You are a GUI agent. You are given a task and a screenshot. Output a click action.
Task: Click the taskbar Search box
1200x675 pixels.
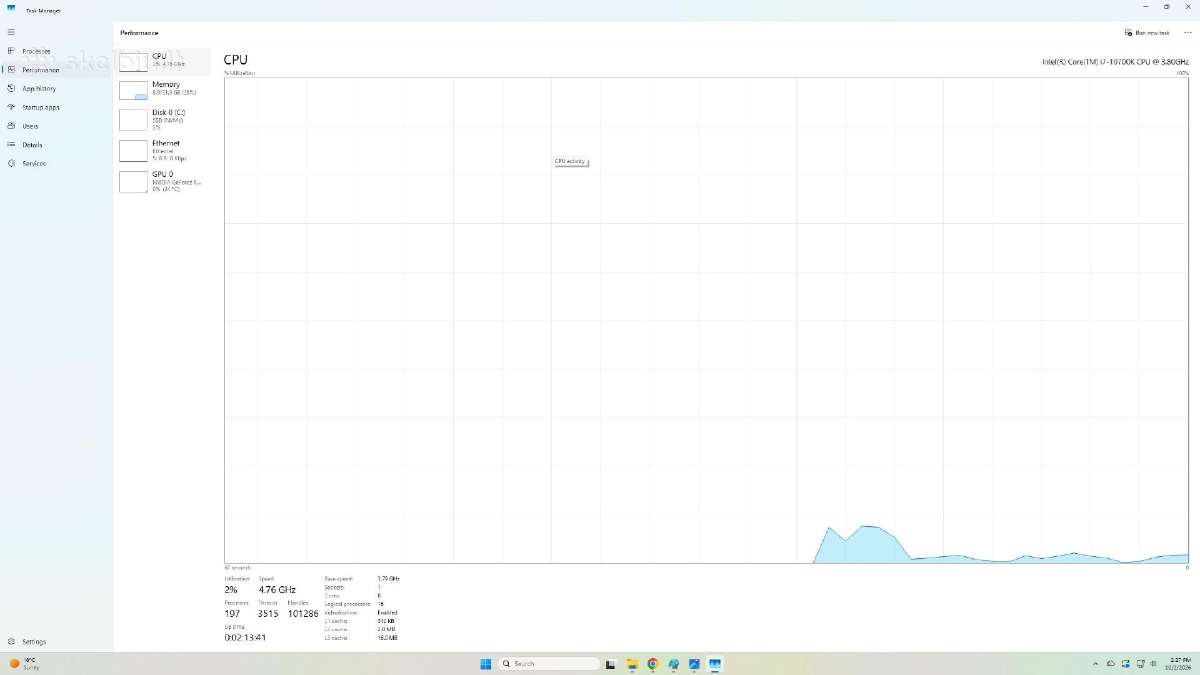pos(549,664)
